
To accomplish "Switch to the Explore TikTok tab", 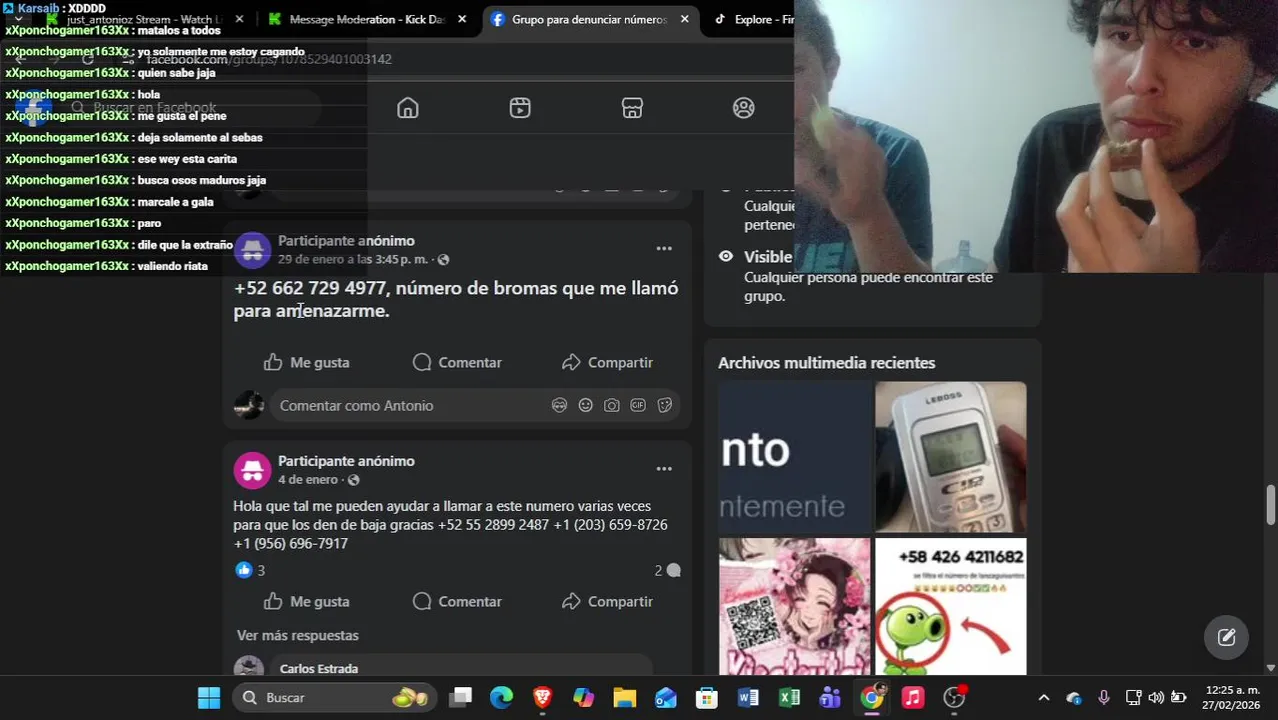I will 753,19.
